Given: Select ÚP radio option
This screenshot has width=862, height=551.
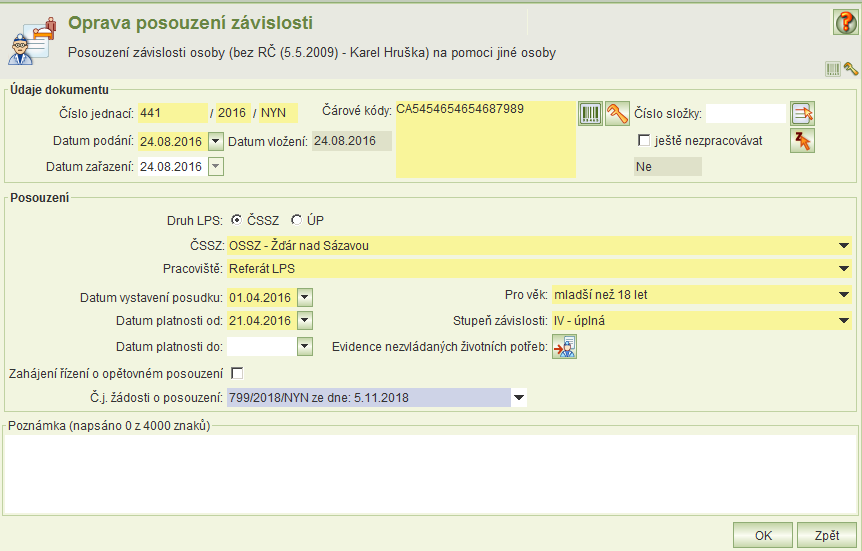Looking at the screenshot, I should point(296,220).
